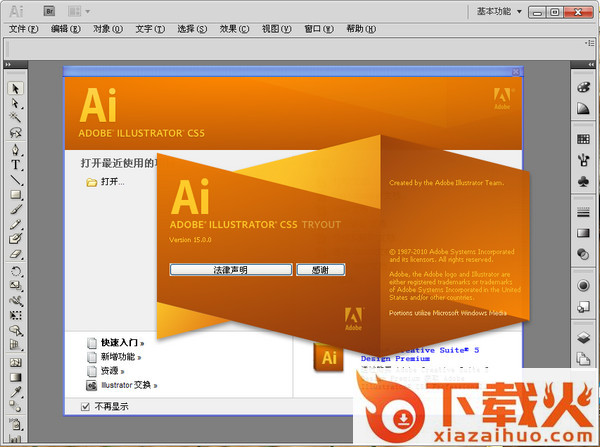Launch Adobe Bridge with Br icon
Screen dimensions: 600x447
coord(49,11)
